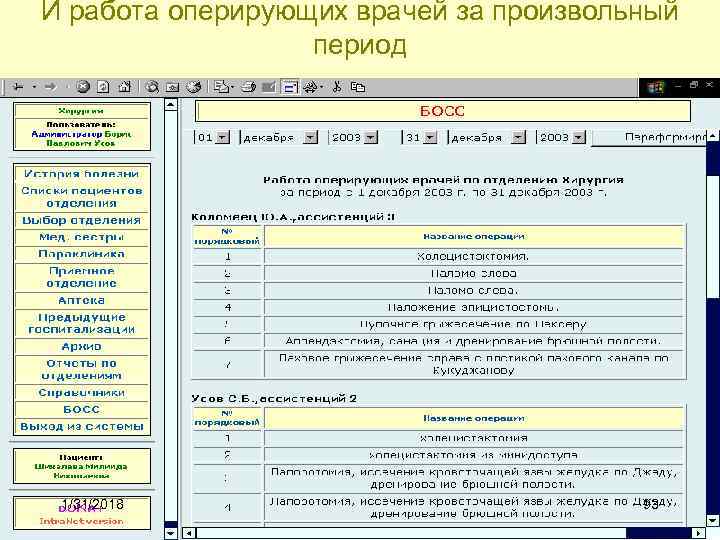Click the browser Forward arrow

click(x=50, y=87)
